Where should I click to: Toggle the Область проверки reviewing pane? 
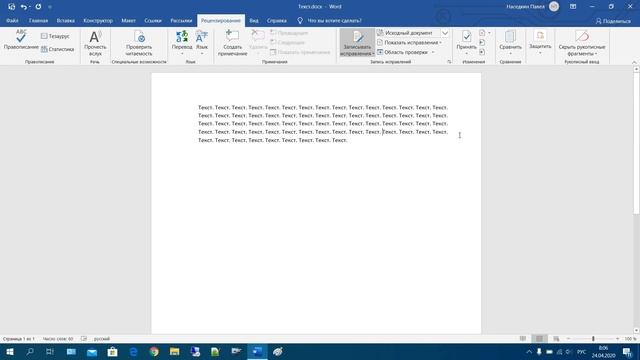point(402,52)
